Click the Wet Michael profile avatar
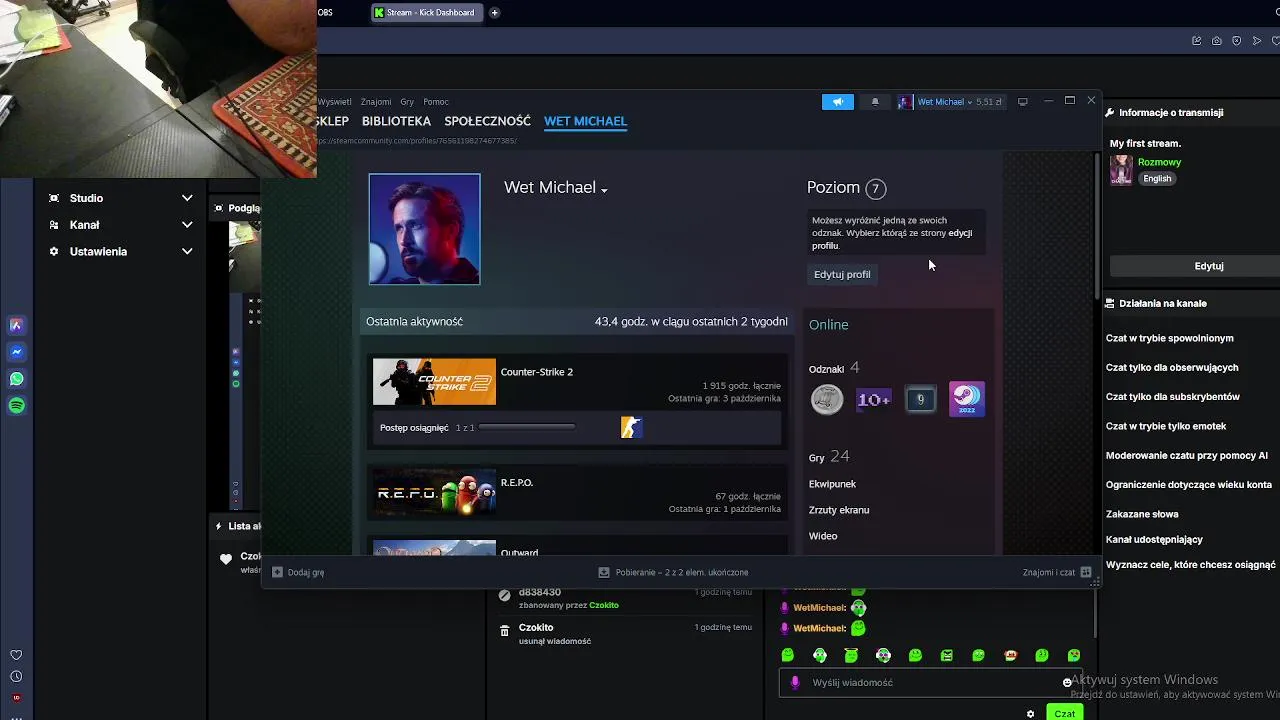Viewport: 1280px width, 720px height. click(x=424, y=229)
